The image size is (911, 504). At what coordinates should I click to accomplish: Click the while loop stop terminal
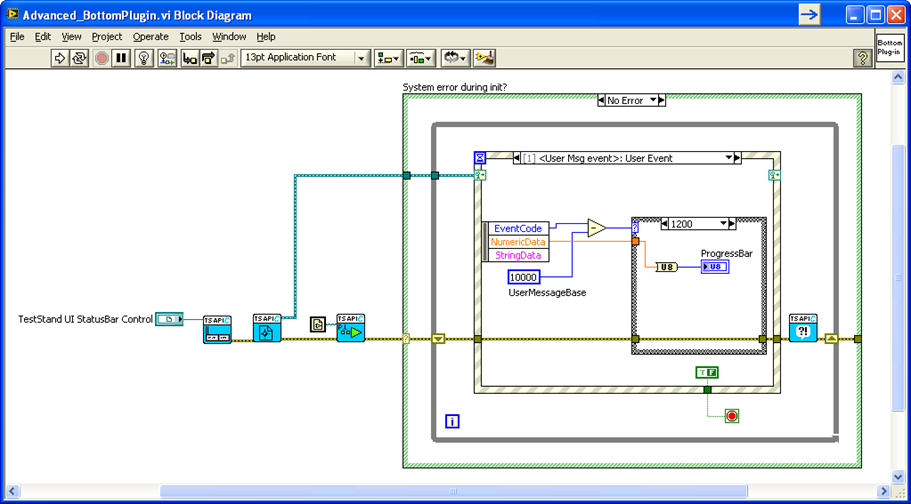[x=731, y=416]
